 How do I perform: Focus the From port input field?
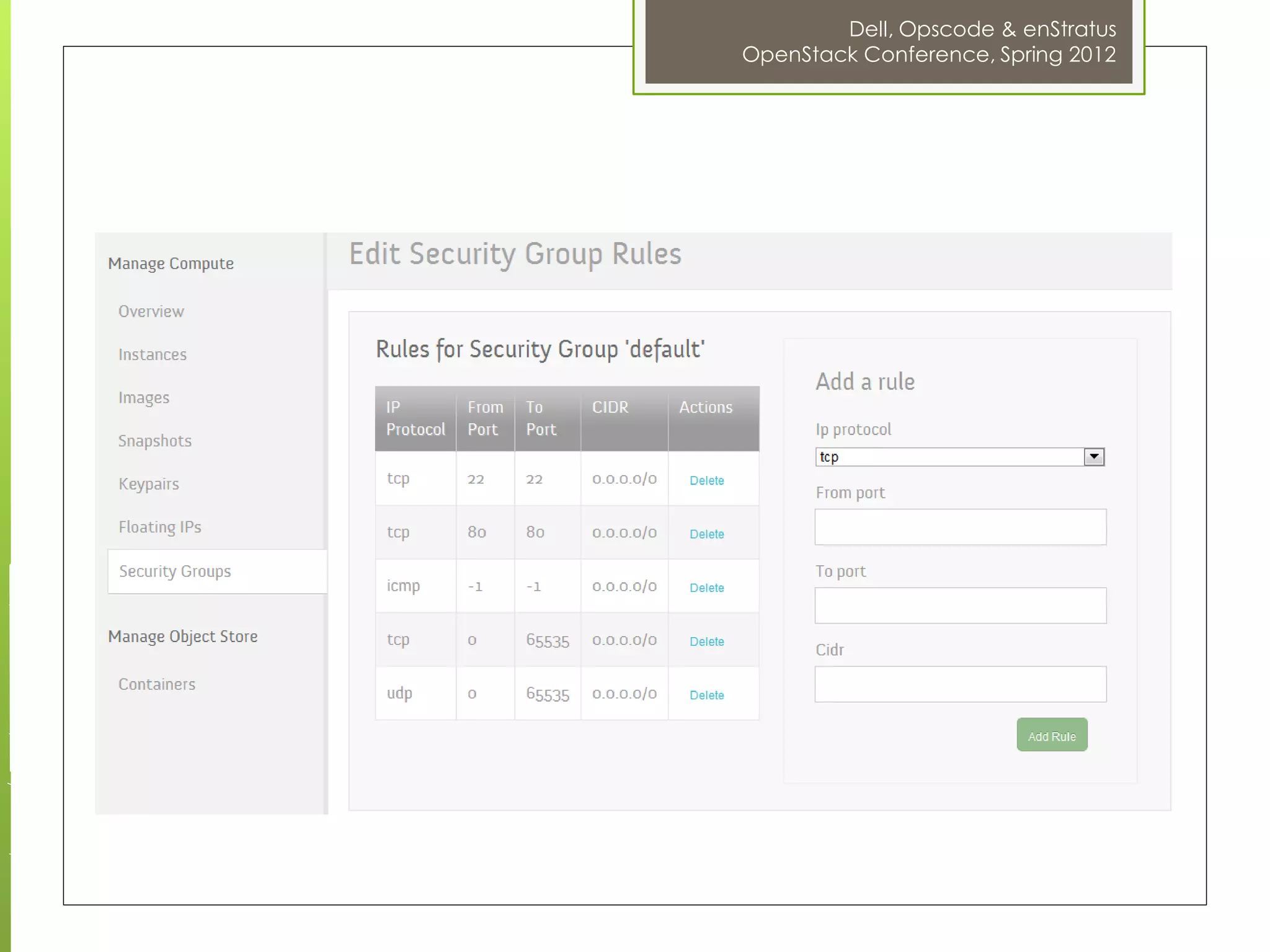(x=960, y=527)
